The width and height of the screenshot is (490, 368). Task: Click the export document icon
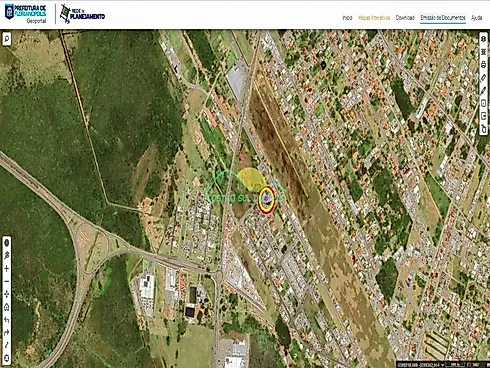(483, 116)
